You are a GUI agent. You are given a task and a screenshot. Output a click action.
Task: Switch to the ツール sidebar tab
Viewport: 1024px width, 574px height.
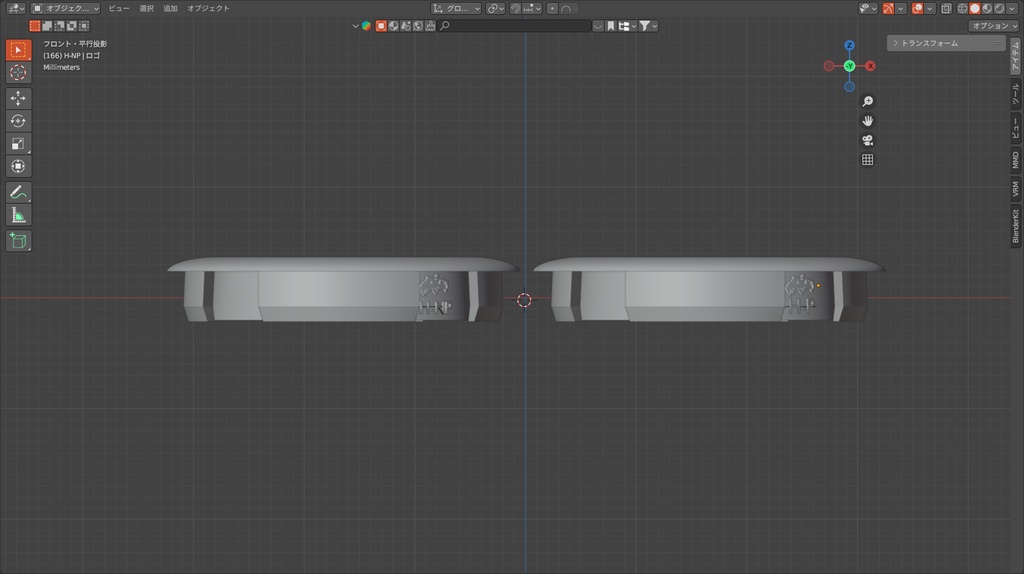[1016, 94]
